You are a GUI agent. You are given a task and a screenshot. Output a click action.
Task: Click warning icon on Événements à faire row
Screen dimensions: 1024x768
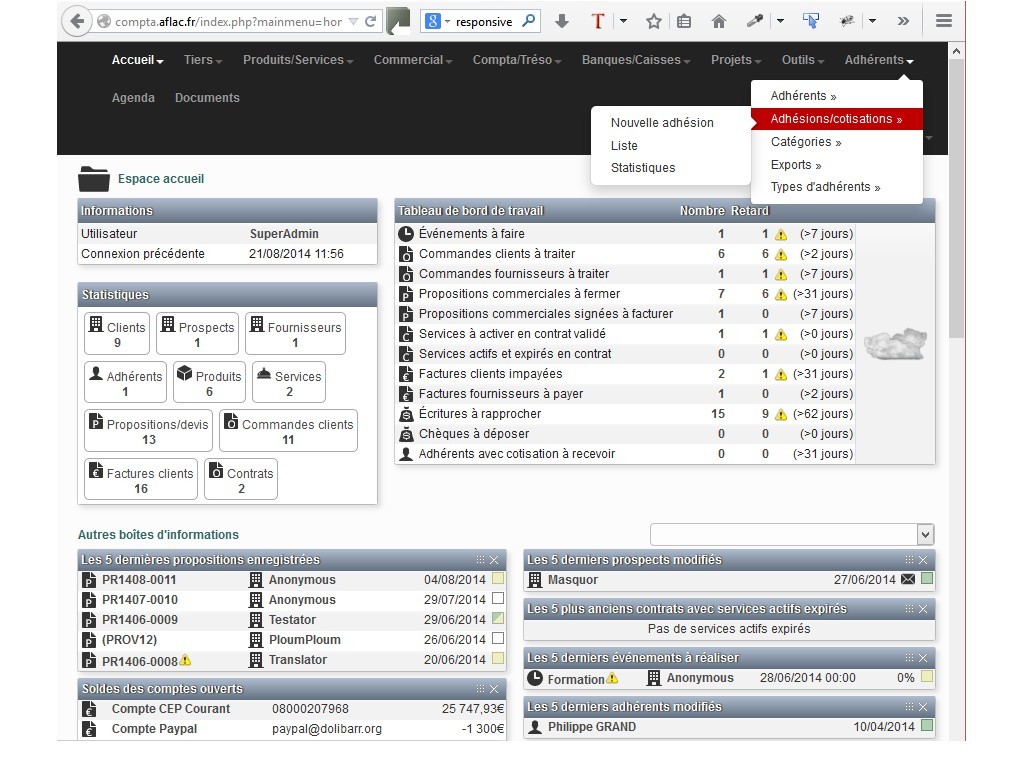point(781,234)
